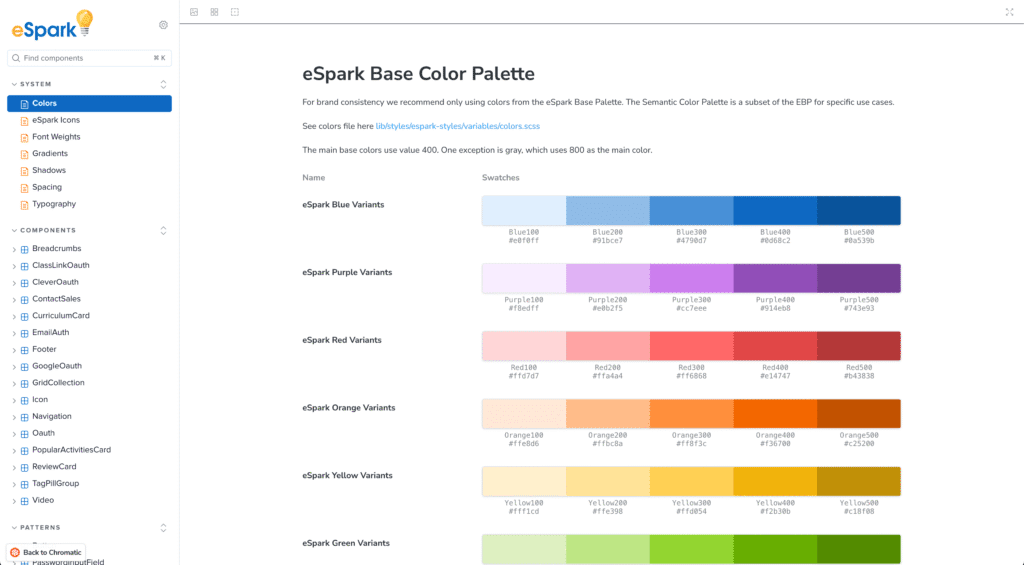This screenshot has height=565, width=1024.
Task: Open the GridCollection component
Action: [58, 383]
